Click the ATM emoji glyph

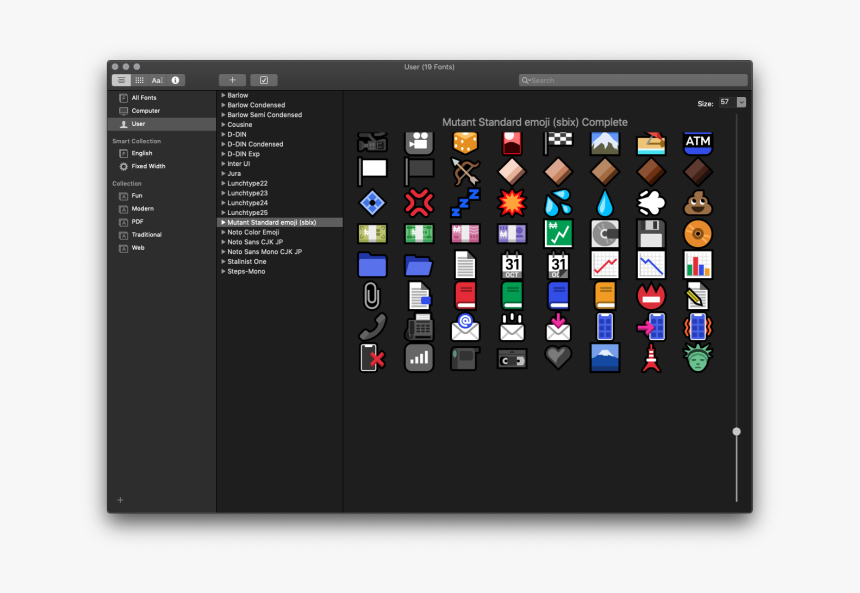[x=698, y=143]
